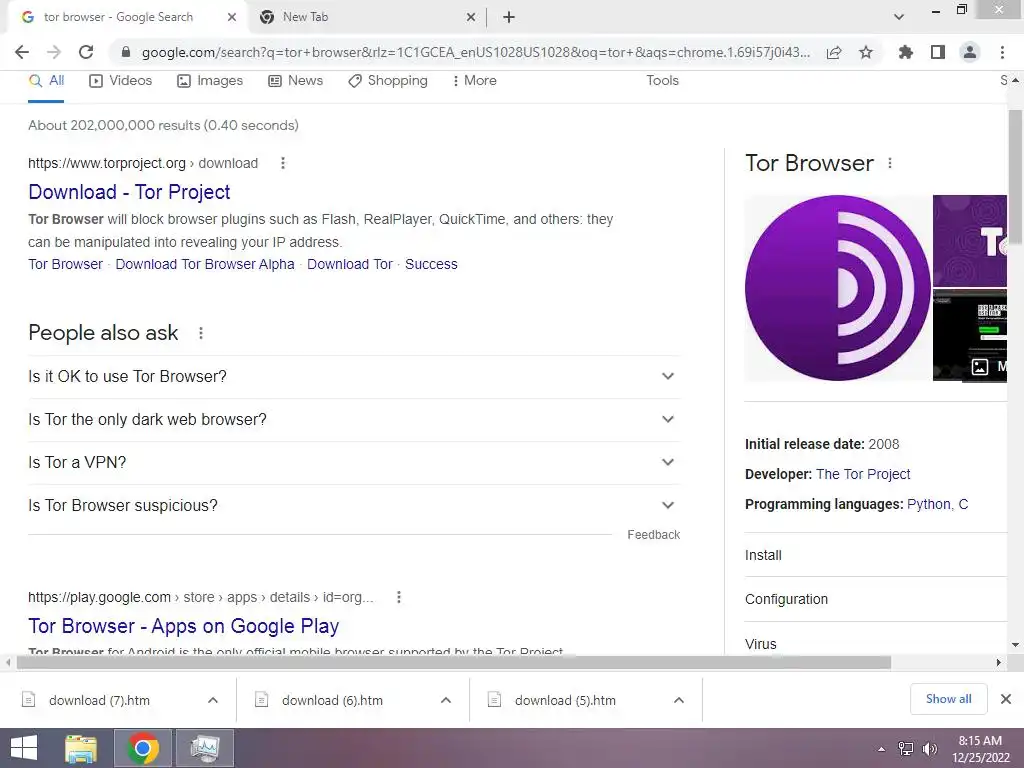Expand 'Is Tor the only dark web browser?'

point(354,420)
